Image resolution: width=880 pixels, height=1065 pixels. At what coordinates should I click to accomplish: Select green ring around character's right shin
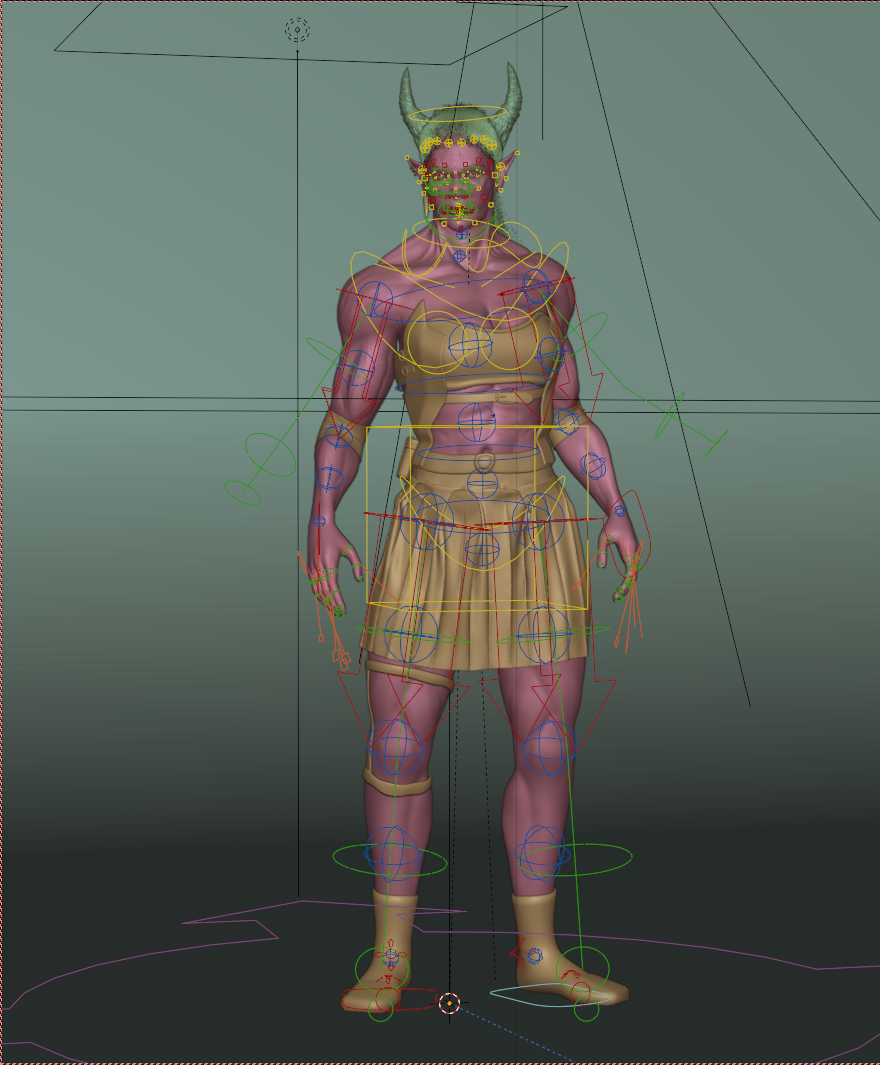pyautogui.click(x=390, y=859)
